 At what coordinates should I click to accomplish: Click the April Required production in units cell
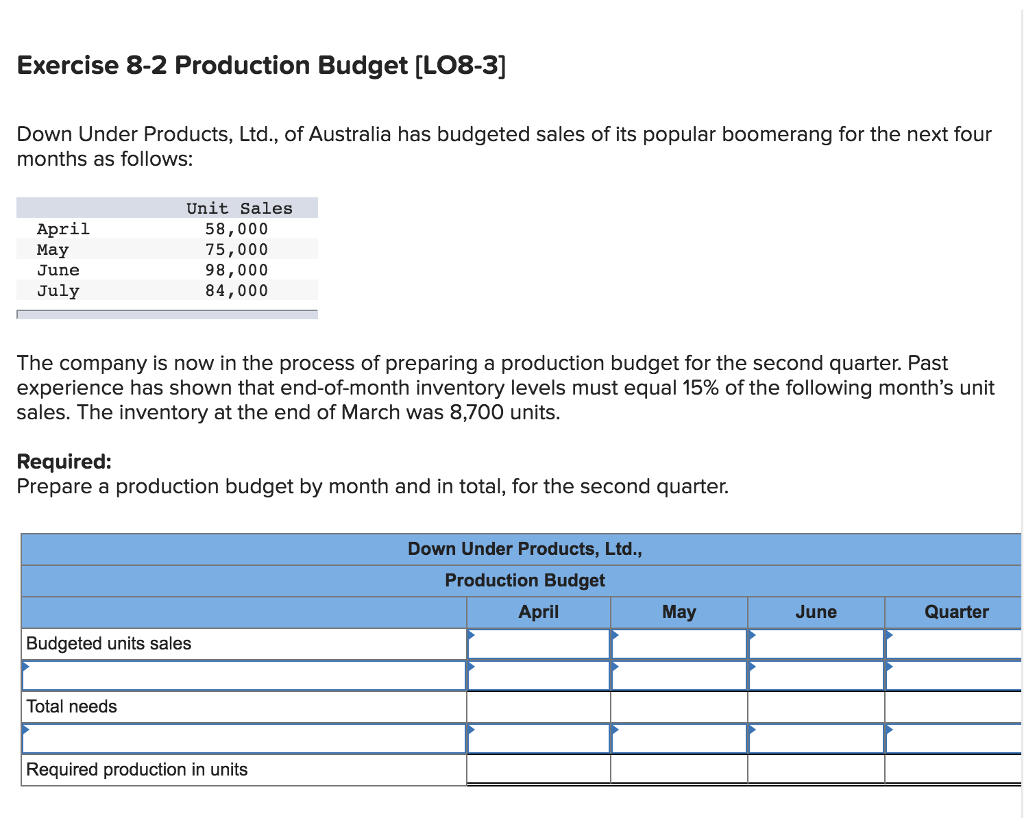(x=538, y=769)
